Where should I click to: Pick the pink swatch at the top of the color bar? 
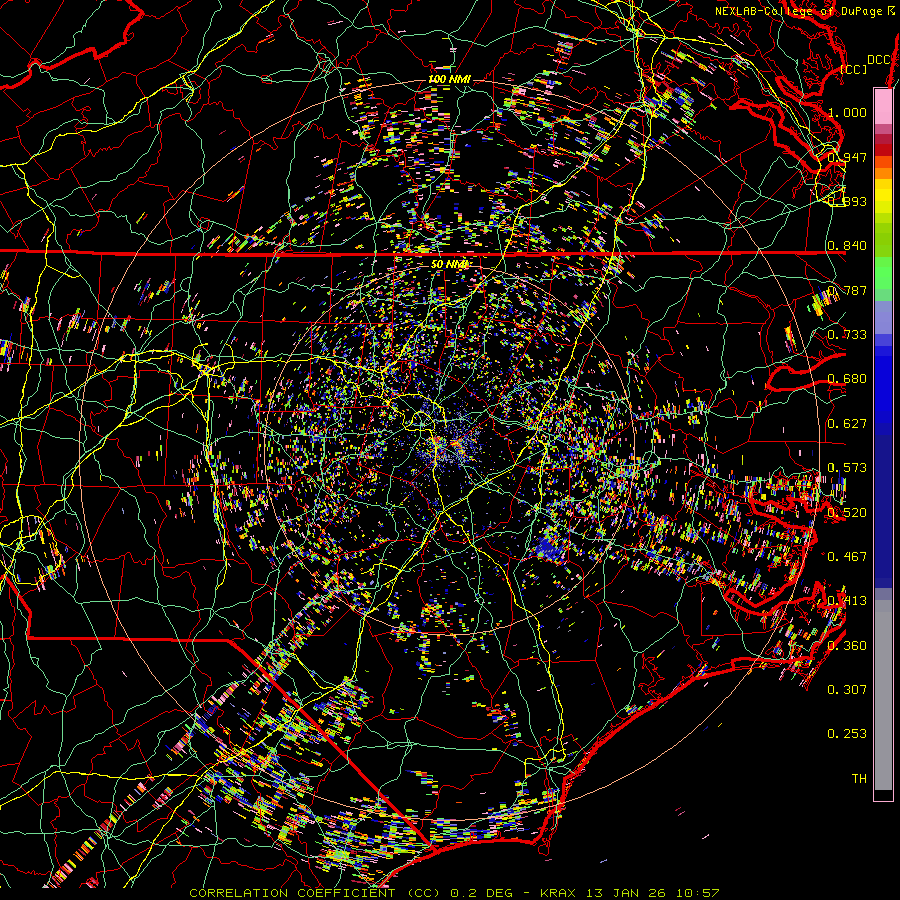883,106
